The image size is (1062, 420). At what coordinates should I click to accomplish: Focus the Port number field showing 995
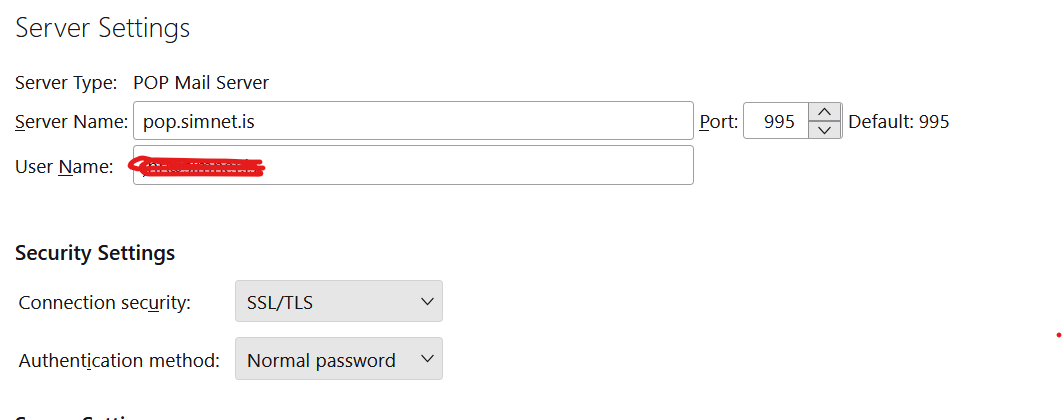coord(777,121)
